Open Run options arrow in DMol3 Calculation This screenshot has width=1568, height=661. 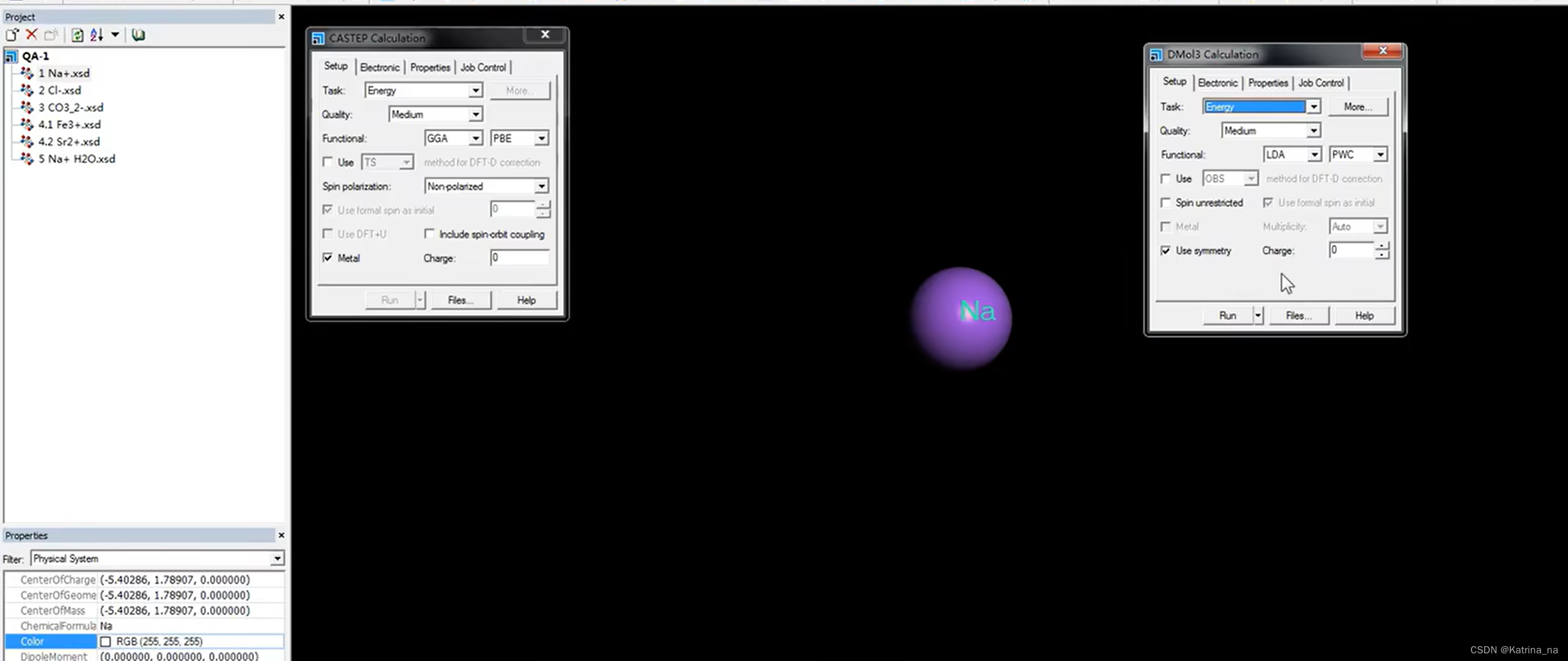pos(1258,316)
